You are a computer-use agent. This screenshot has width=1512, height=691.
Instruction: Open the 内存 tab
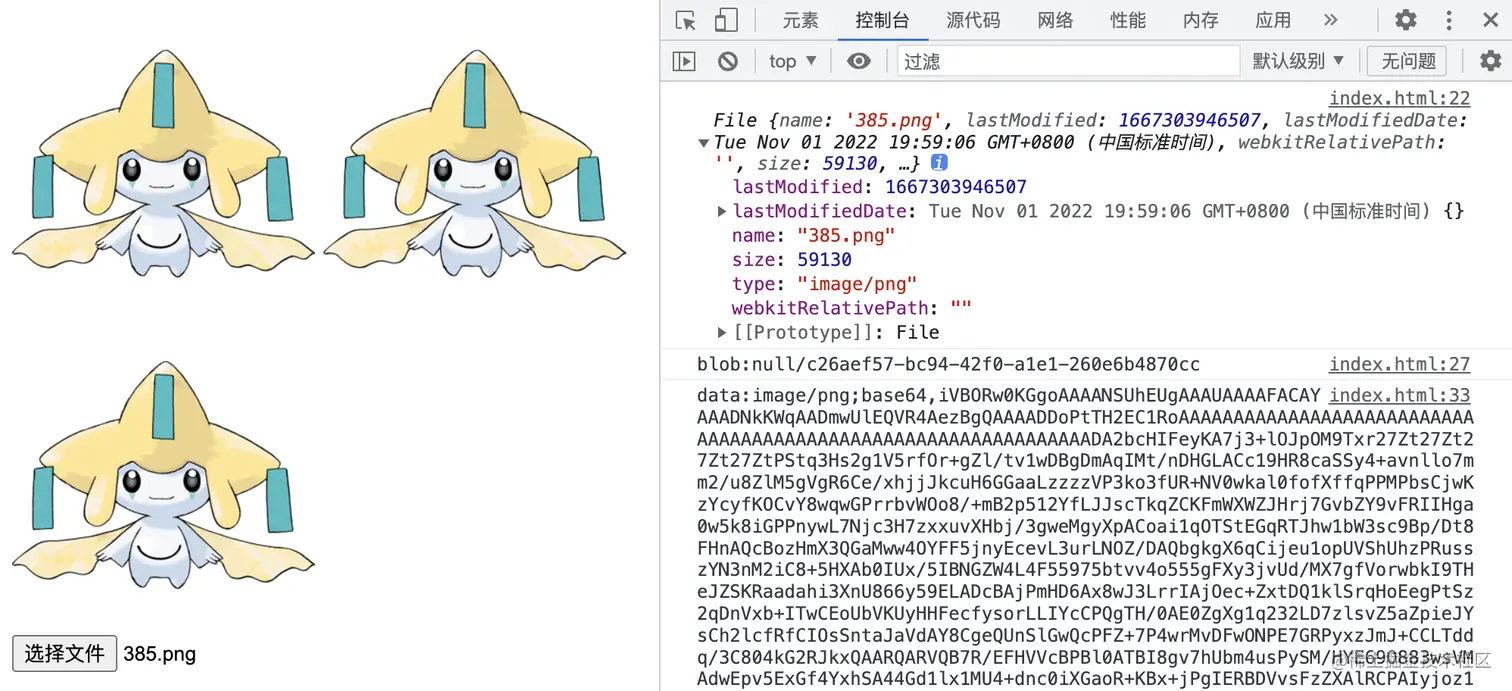[x=1200, y=20]
